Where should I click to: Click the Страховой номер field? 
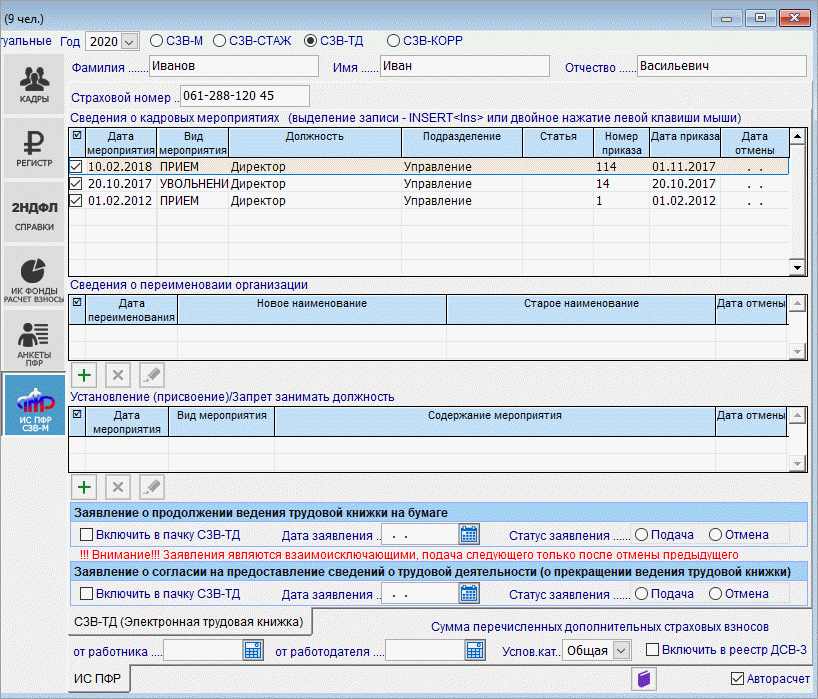pyautogui.click(x=245, y=96)
